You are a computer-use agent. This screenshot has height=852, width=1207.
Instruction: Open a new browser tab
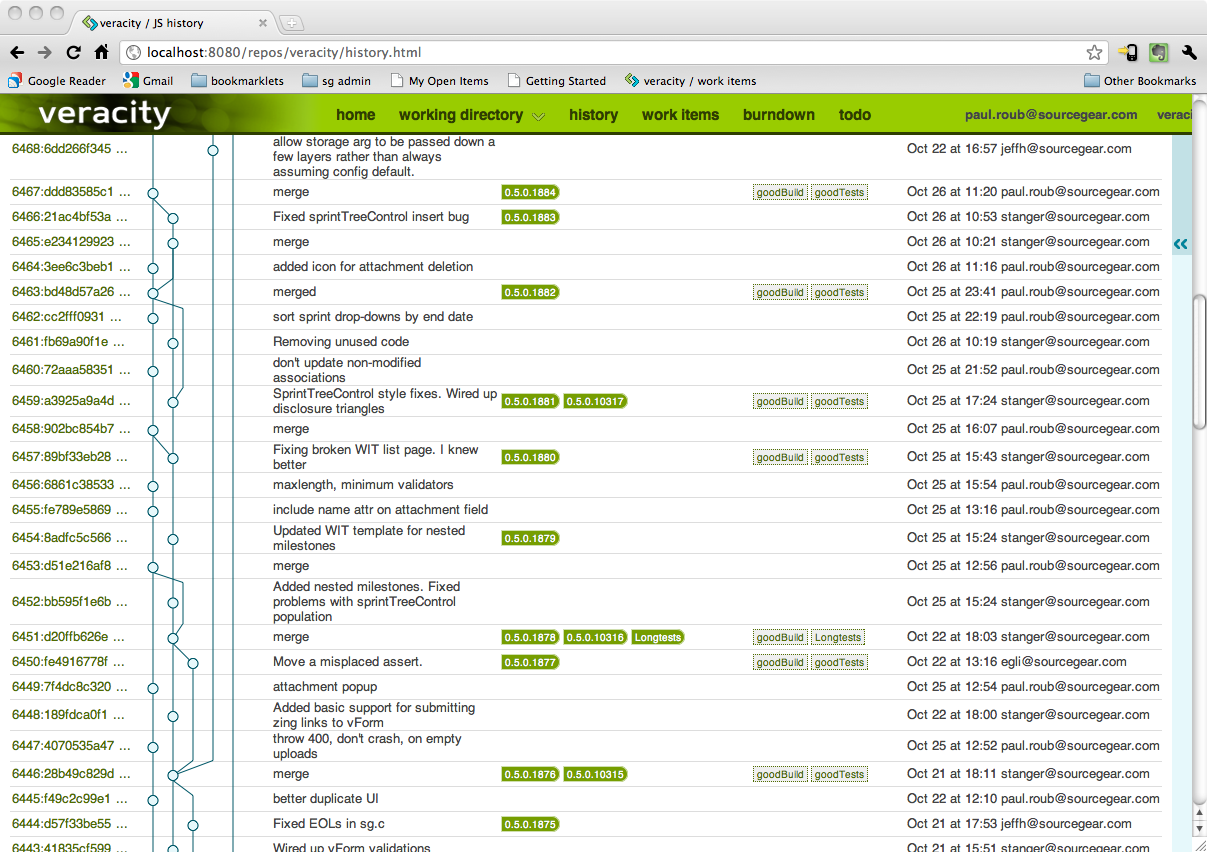click(x=290, y=22)
